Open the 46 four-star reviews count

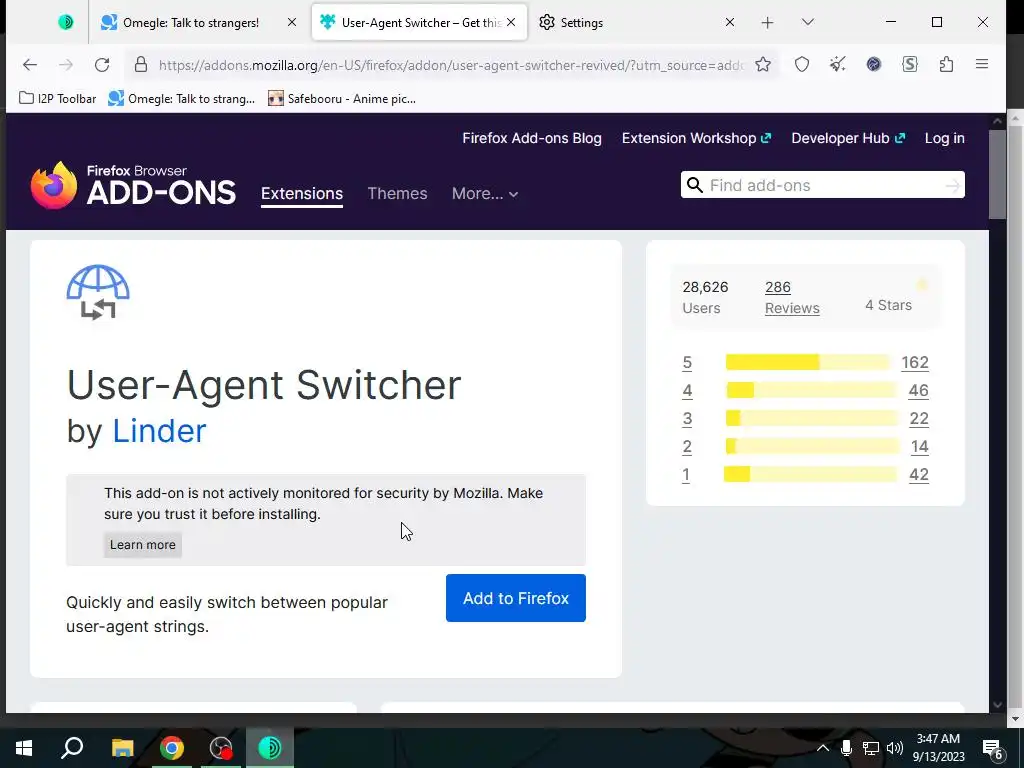click(918, 391)
